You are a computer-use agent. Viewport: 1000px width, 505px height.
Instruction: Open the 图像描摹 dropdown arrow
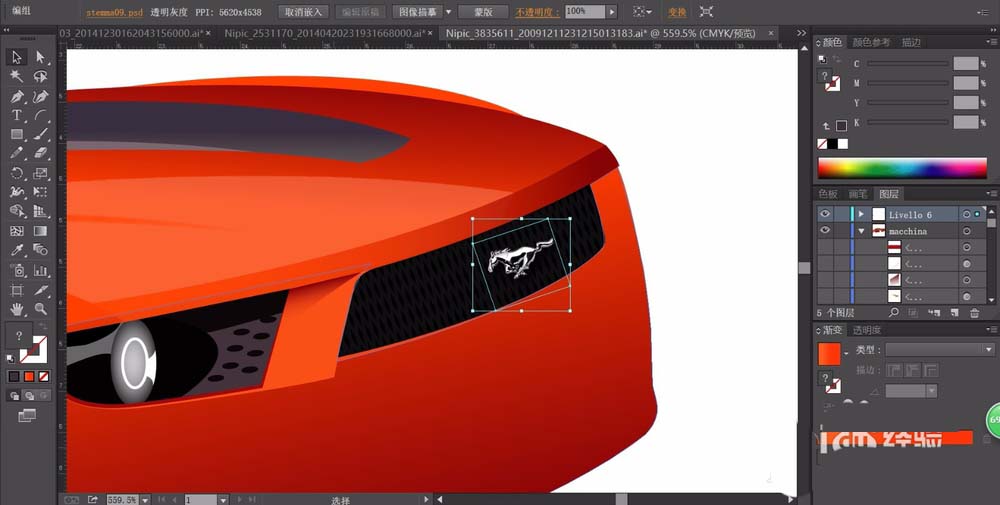pos(448,11)
